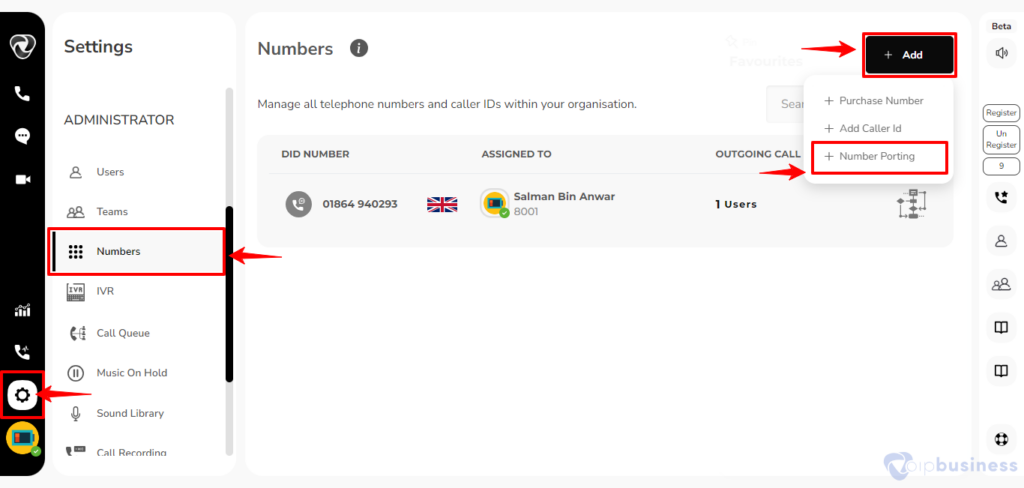Open chat messages icon in sidebar
The height and width of the screenshot is (488, 1024).
22,136
